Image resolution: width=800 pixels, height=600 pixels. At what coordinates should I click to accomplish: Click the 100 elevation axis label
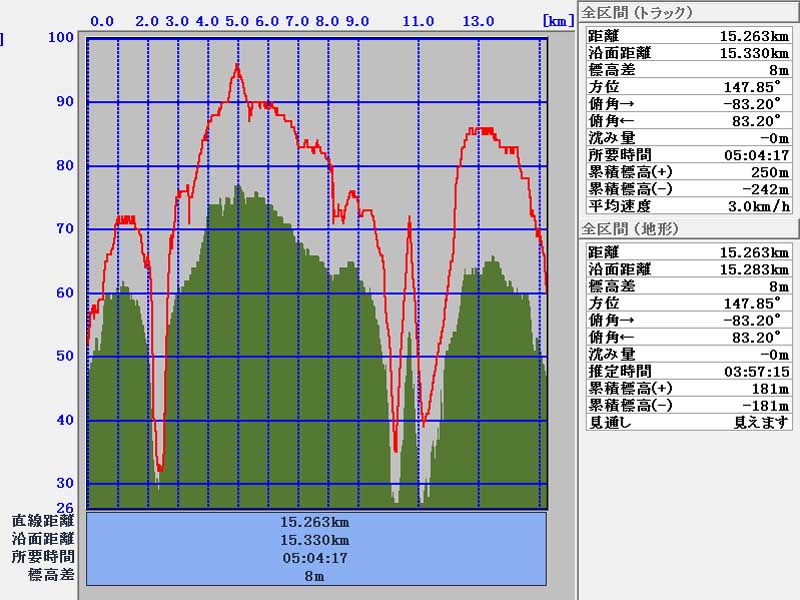62,38
